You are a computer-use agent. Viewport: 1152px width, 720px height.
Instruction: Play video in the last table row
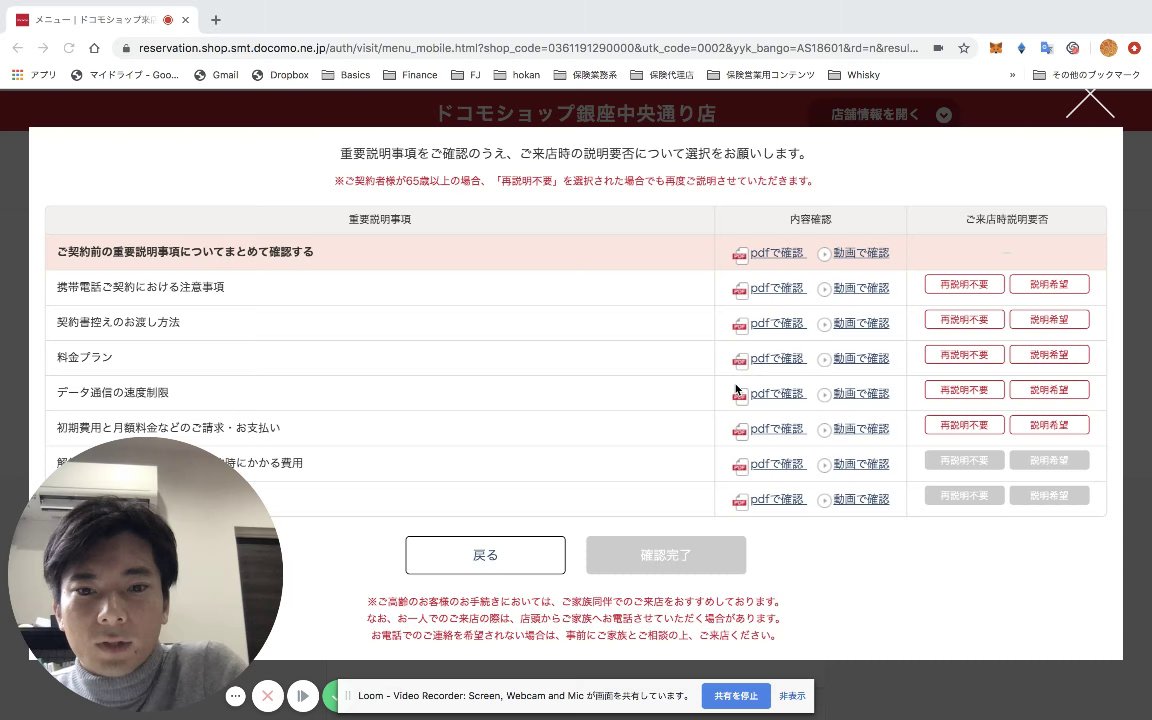[x=861, y=500]
